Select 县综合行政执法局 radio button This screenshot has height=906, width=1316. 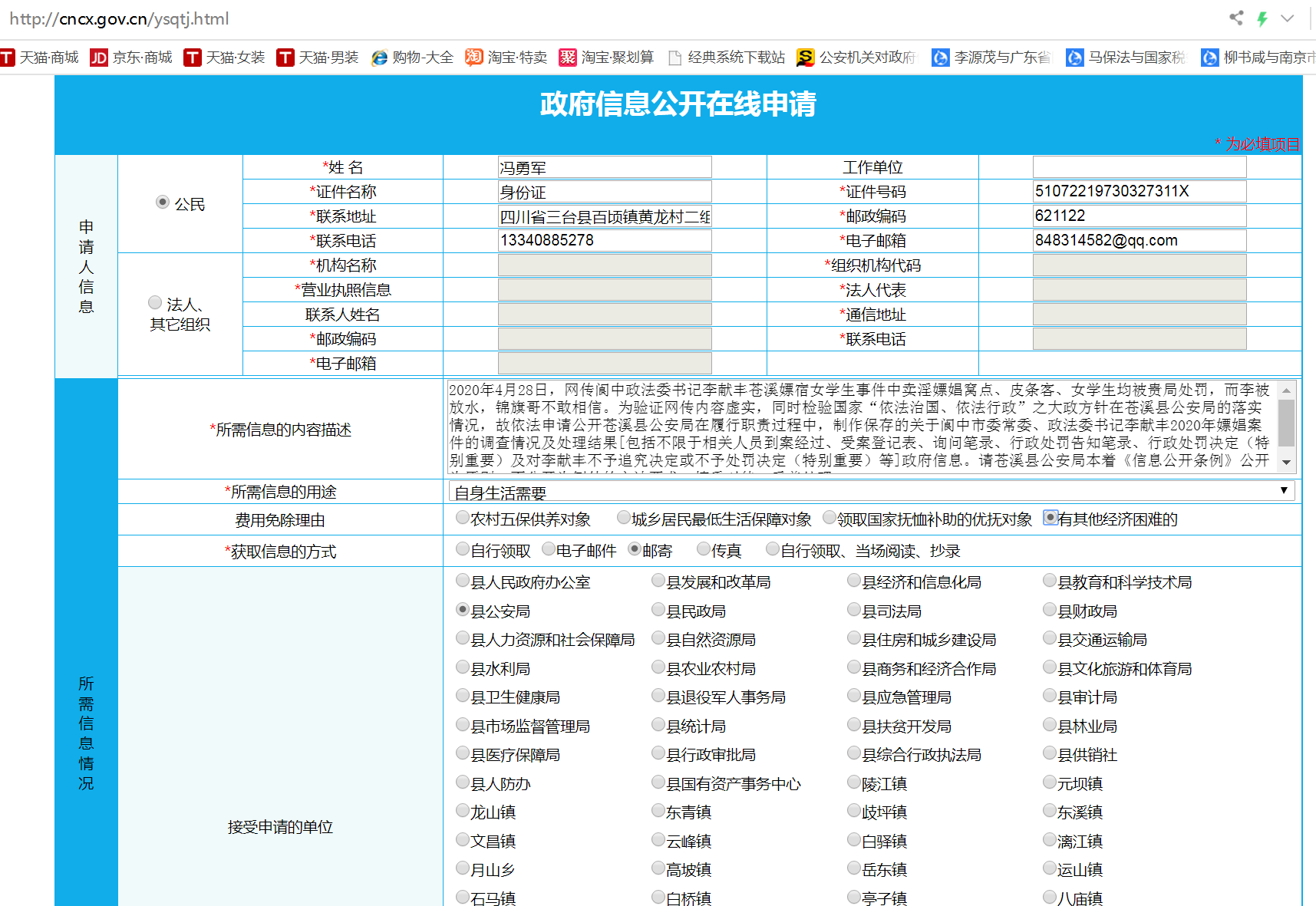coord(854,753)
